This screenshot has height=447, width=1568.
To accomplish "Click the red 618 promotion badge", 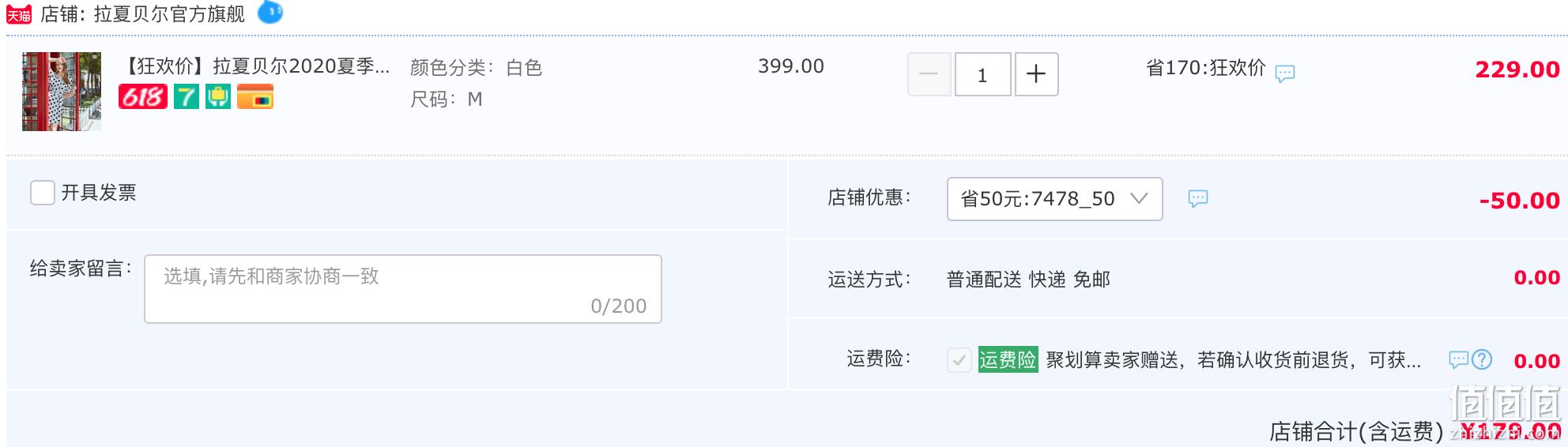I will (x=143, y=96).
